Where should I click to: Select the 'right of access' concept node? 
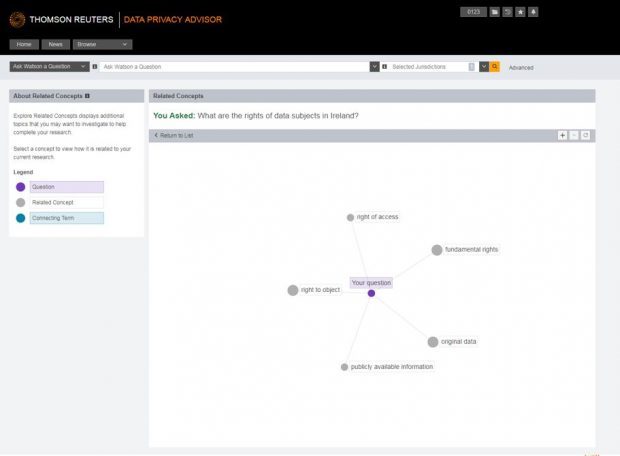(x=350, y=217)
